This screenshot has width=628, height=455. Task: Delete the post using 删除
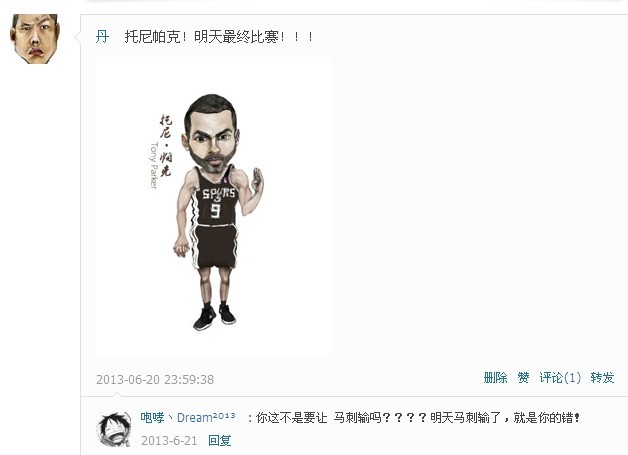(x=495, y=378)
